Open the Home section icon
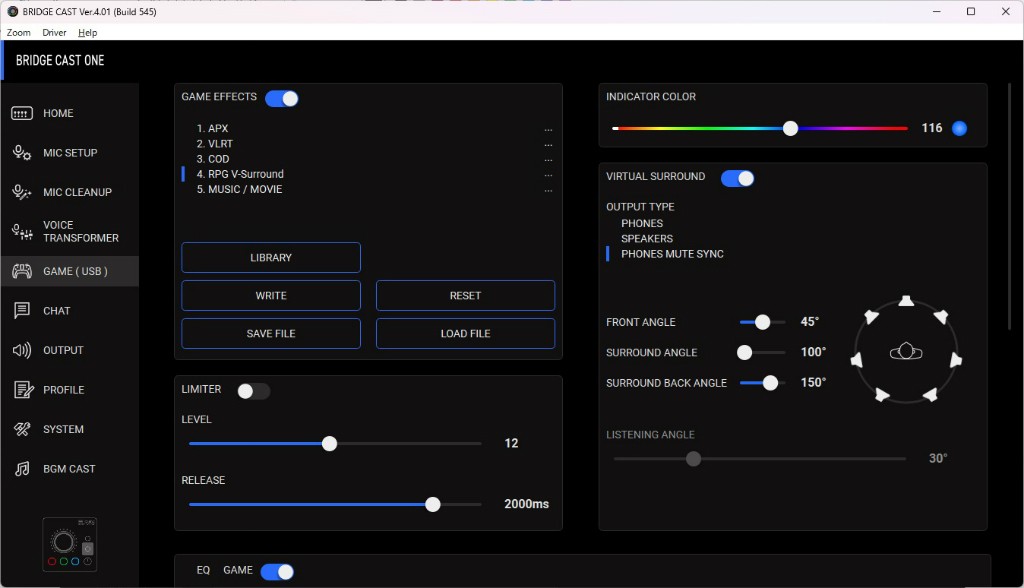Viewport: 1024px width, 588px height. (x=22, y=114)
